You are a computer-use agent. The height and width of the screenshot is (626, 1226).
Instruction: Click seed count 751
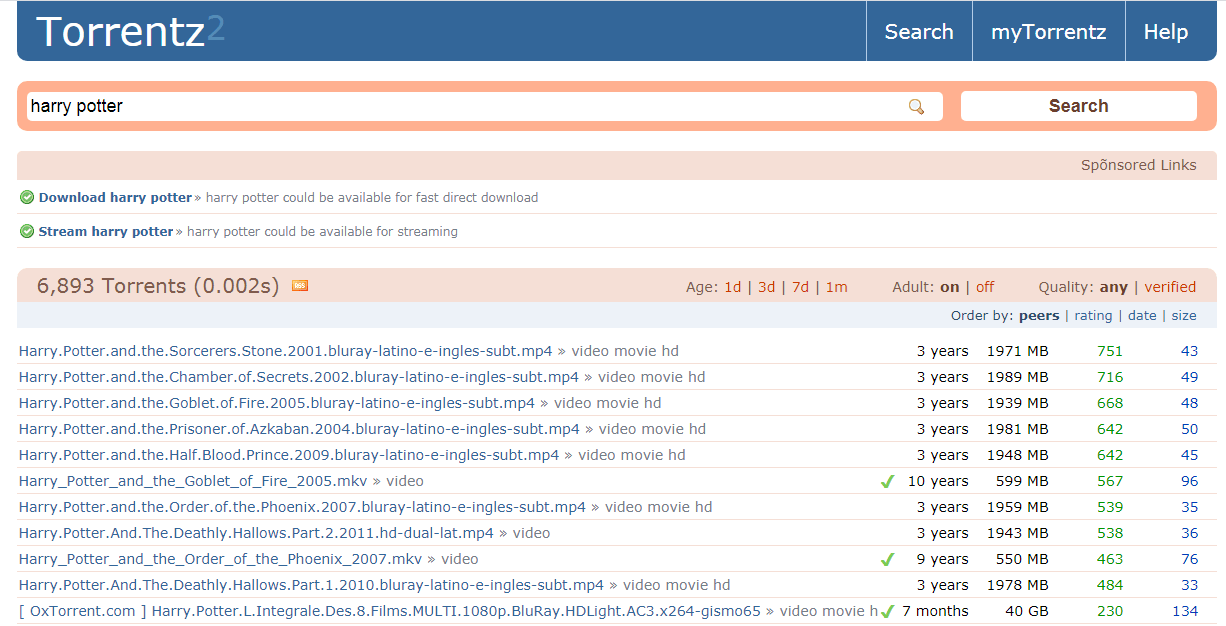(1110, 351)
